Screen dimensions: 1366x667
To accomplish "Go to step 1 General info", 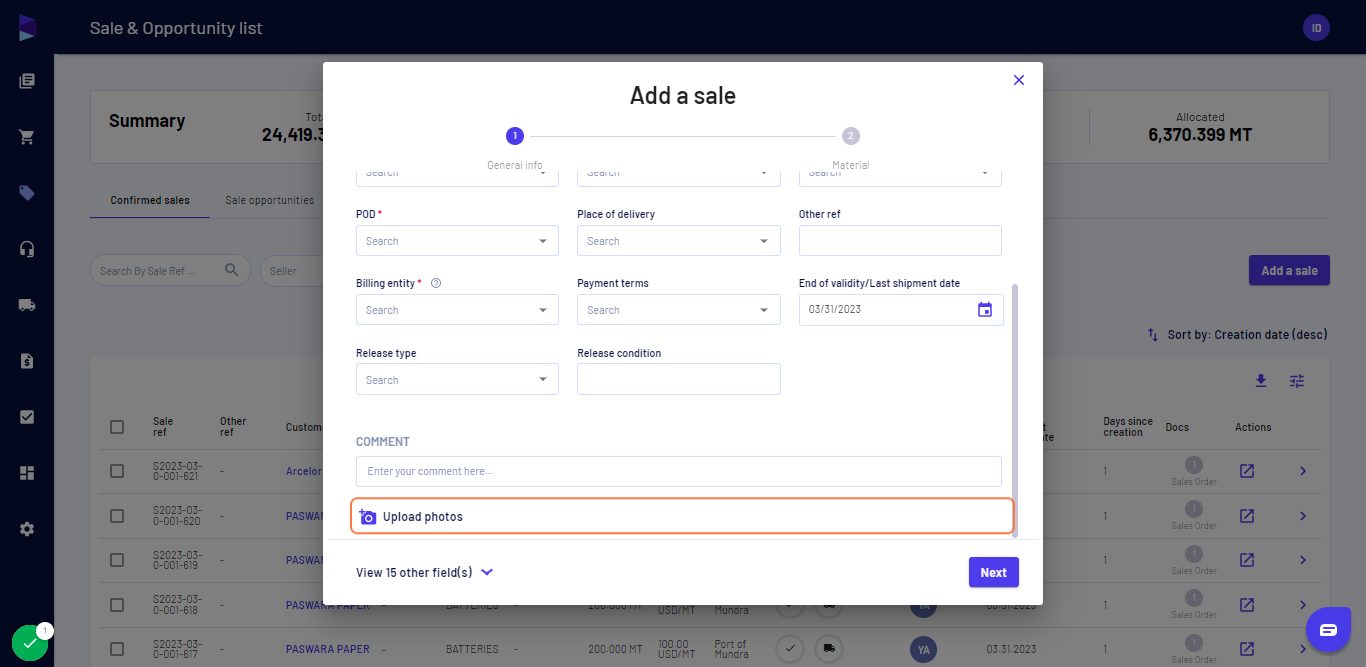I will 515,136.
